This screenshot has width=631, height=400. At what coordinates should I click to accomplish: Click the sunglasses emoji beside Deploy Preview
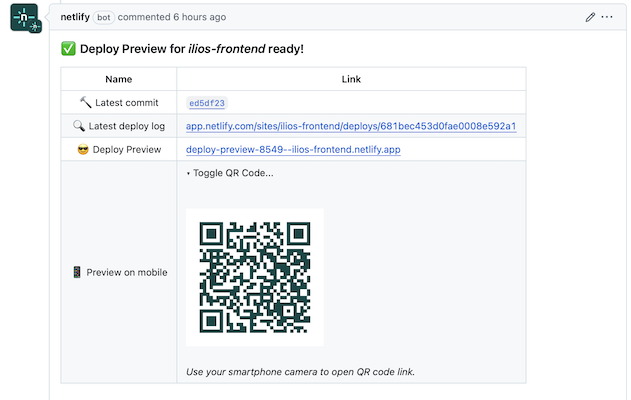(x=83, y=150)
